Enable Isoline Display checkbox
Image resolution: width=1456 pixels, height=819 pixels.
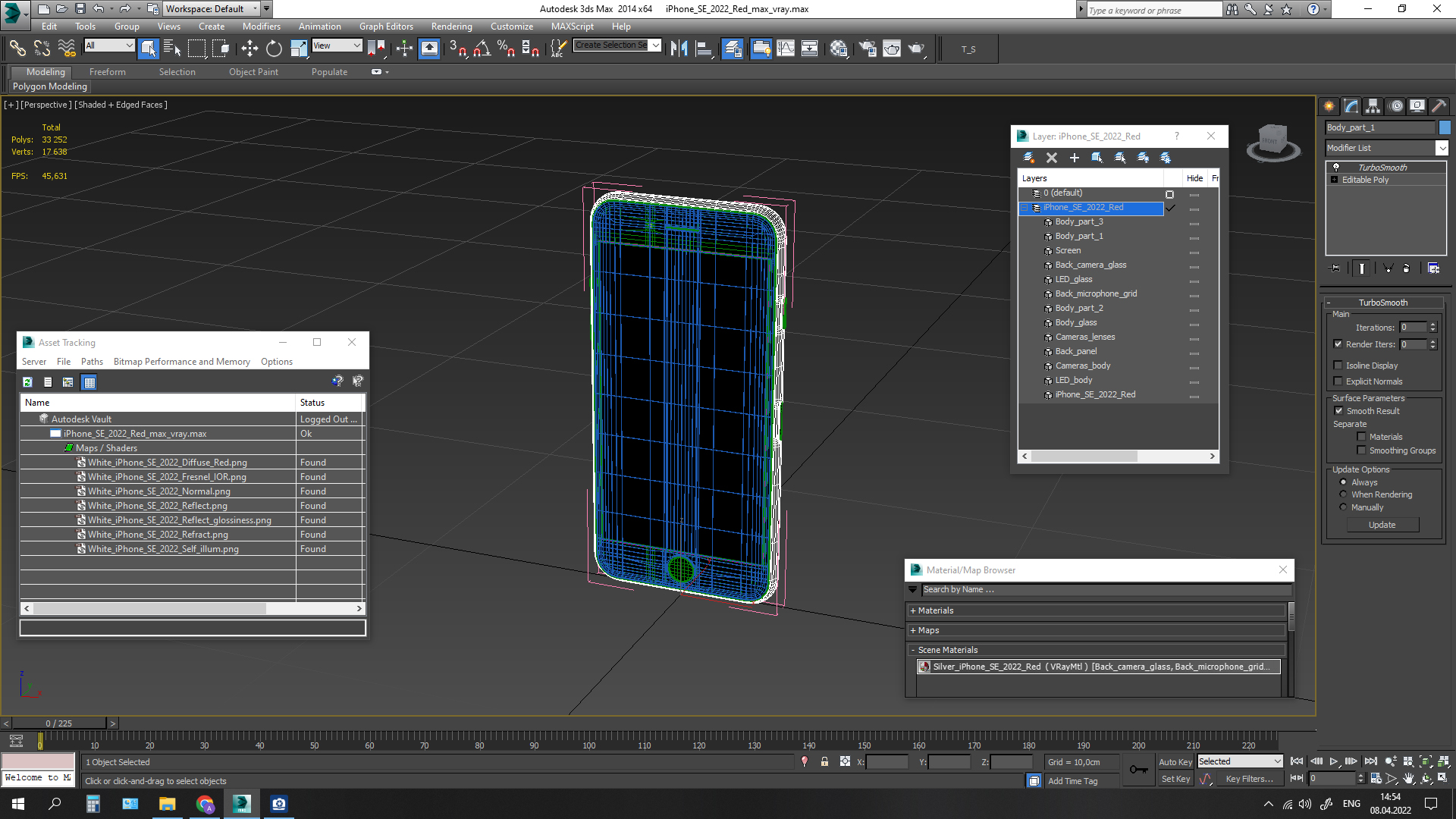click(1338, 366)
